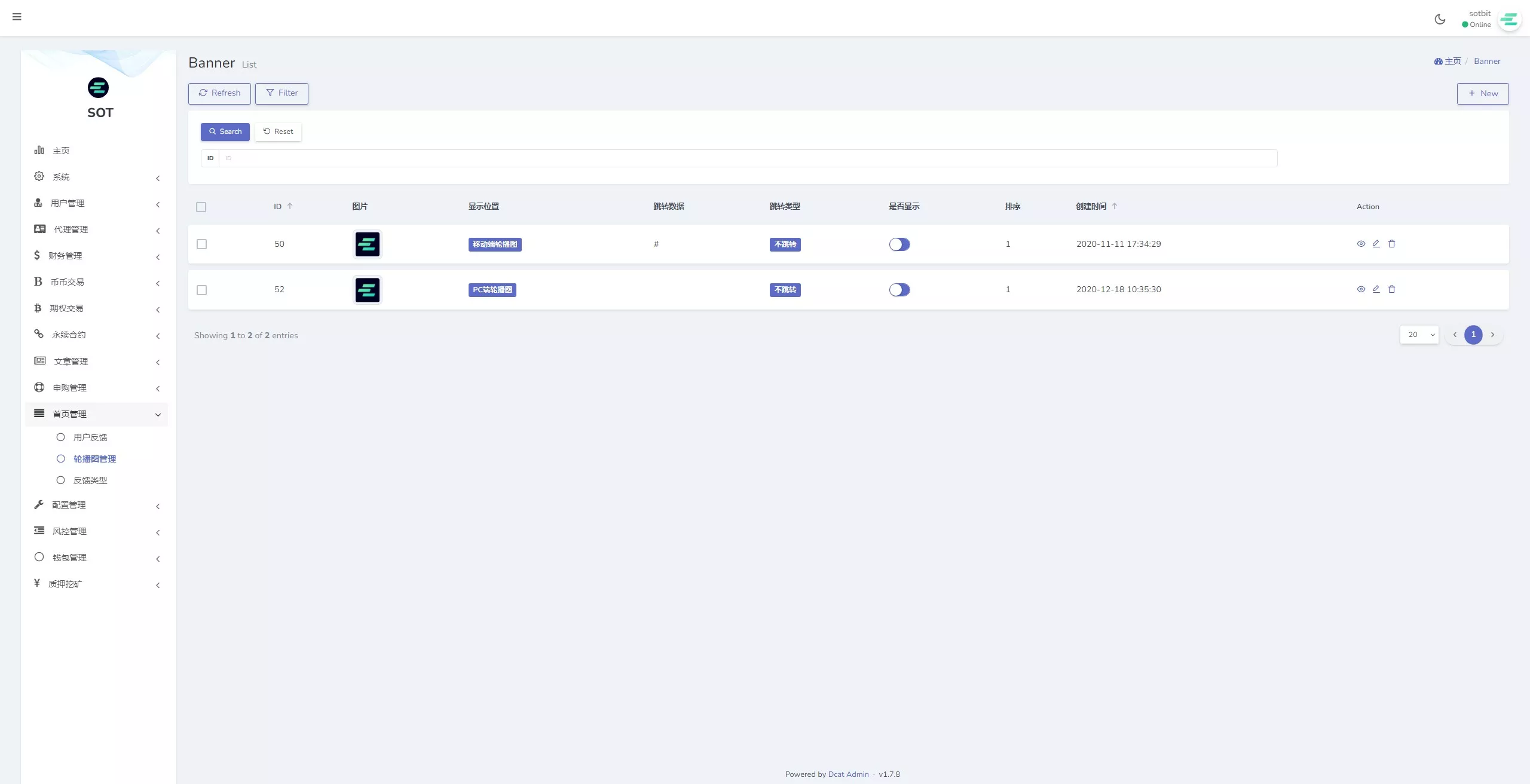Viewport: 1530px width, 784px height.
Task: Sort by ID column arrow
Action: 290,206
